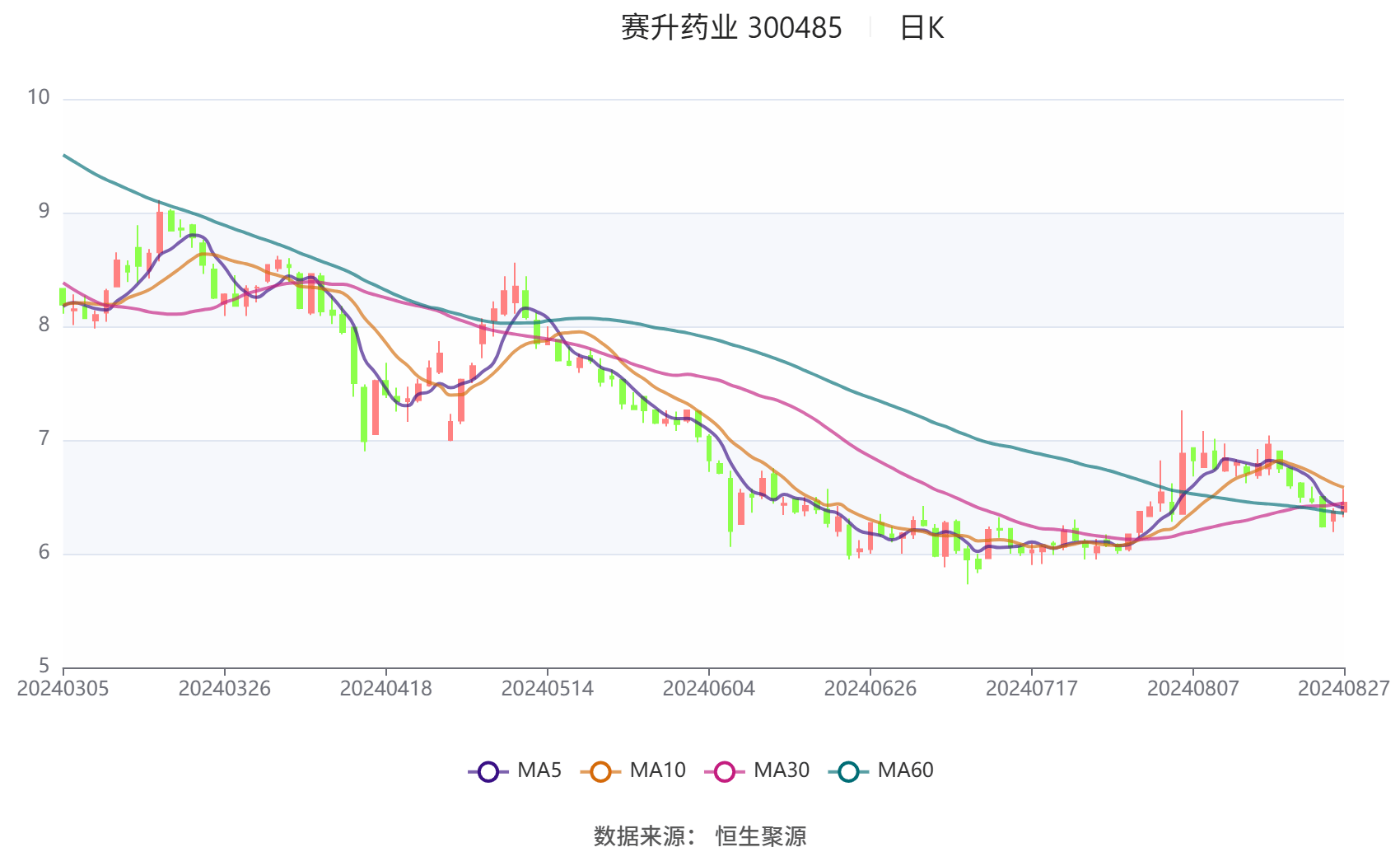1400x852 pixels.
Task: Click the data source text 恒生聚源
Action: click(x=761, y=836)
